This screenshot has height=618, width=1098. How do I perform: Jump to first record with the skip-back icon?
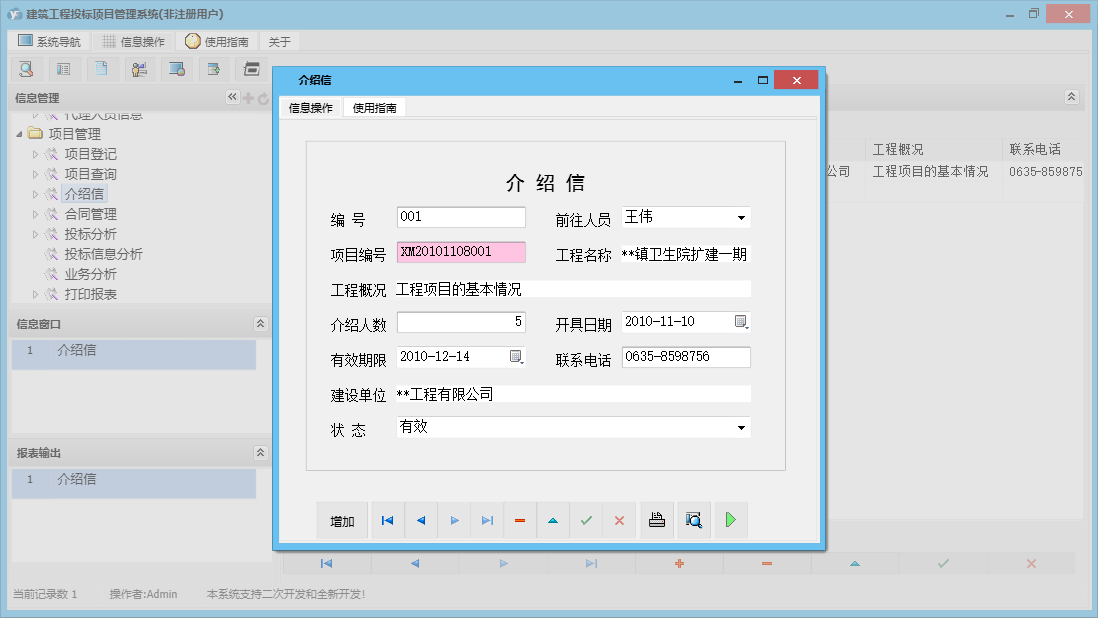click(387, 520)
